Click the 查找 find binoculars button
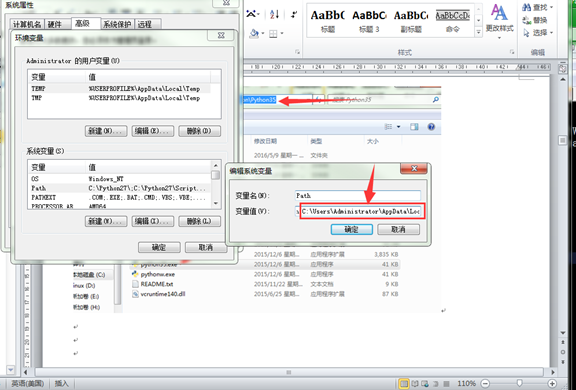Viewport: 576px width, 390px height. point(535,7)
